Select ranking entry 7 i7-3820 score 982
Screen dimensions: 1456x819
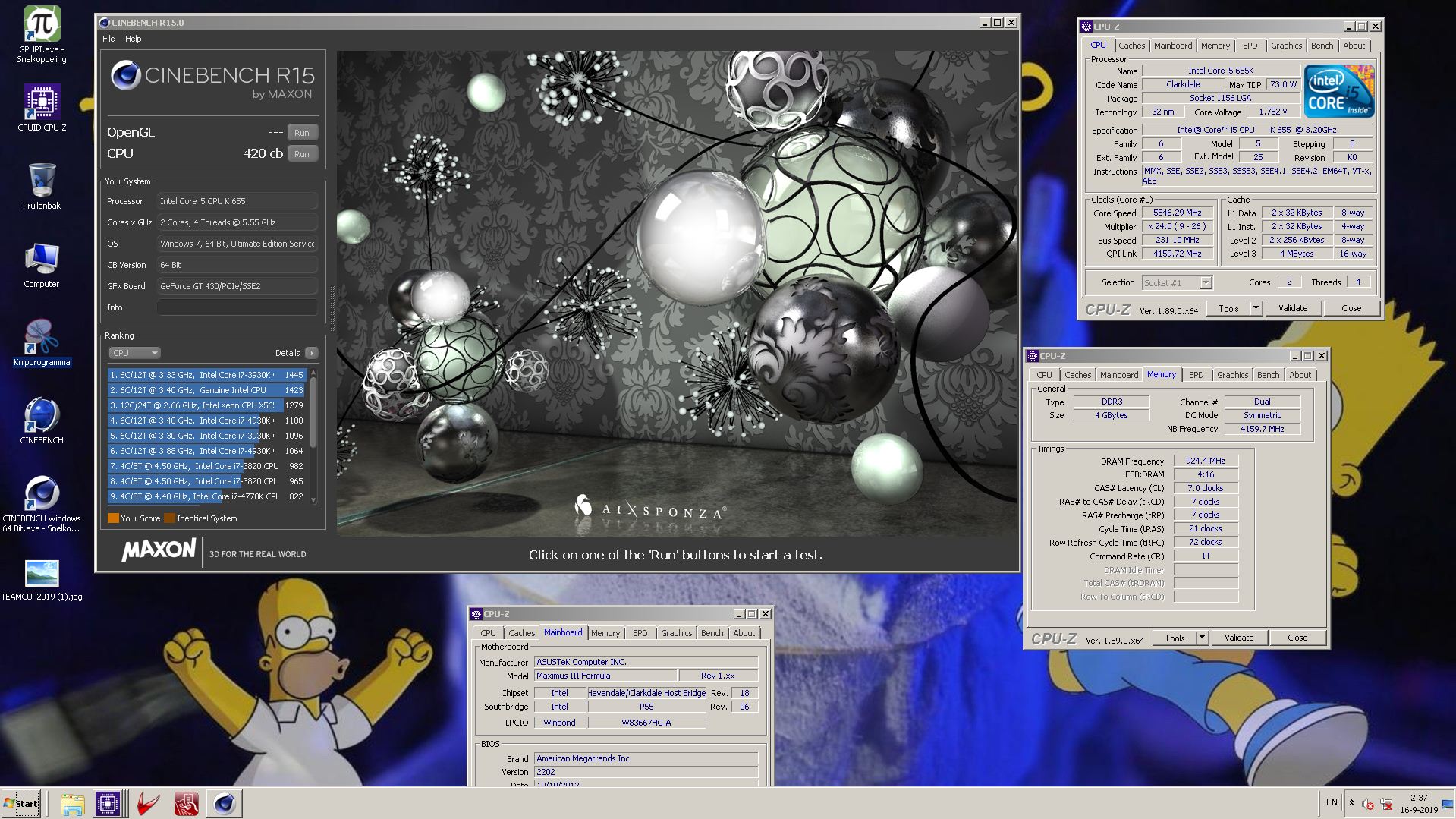coord(206,466)
